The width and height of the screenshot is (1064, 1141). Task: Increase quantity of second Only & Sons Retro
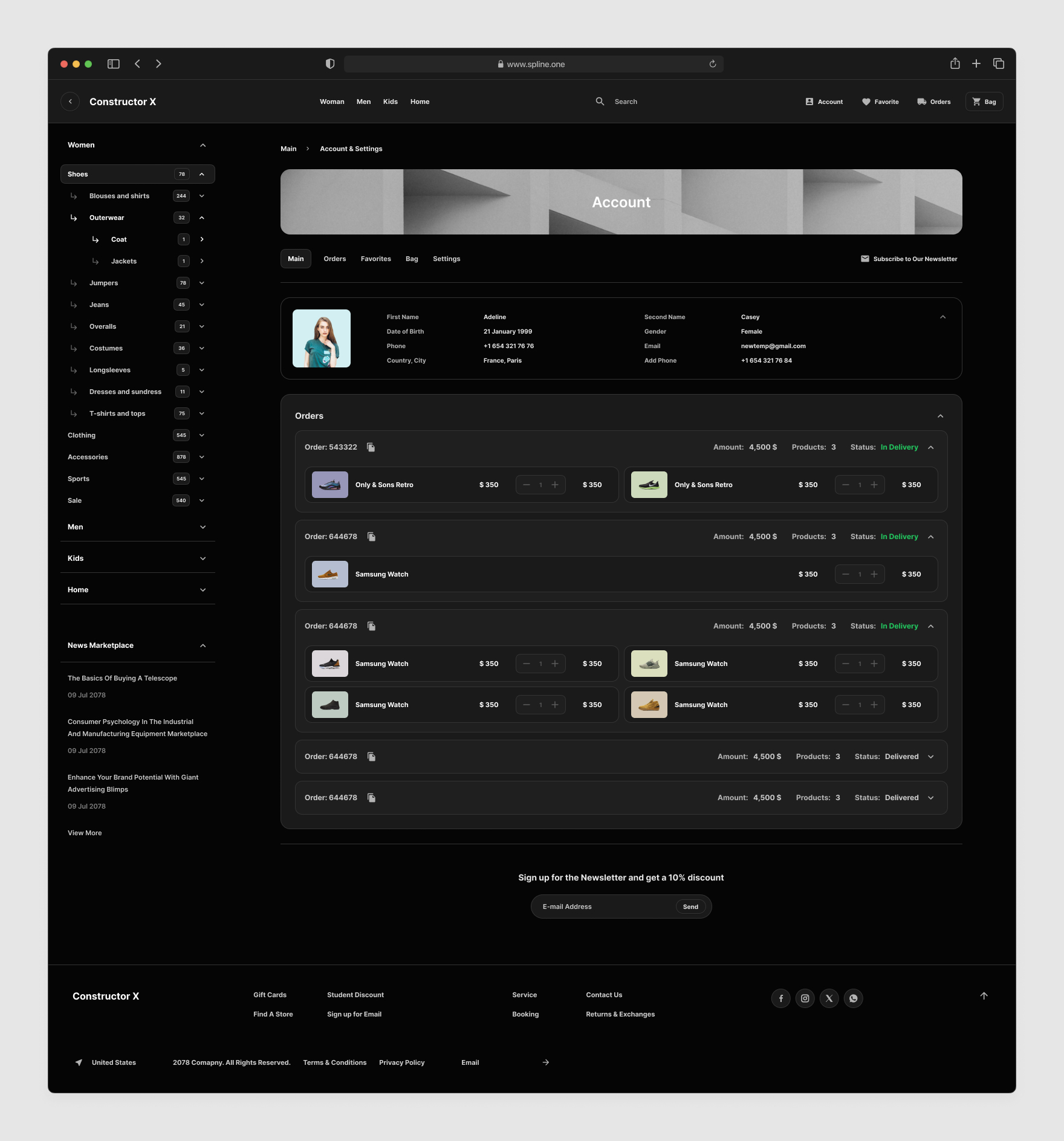coord(874,485)
